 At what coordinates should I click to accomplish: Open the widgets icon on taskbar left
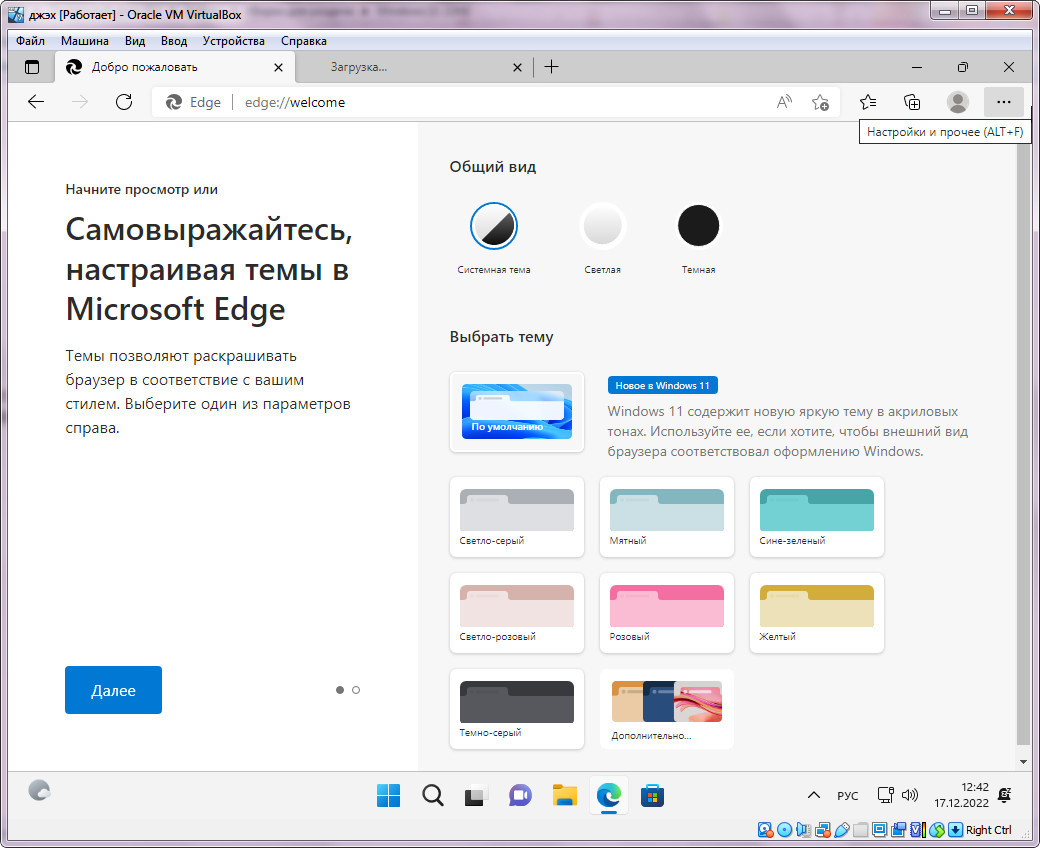tap(40, 790)
